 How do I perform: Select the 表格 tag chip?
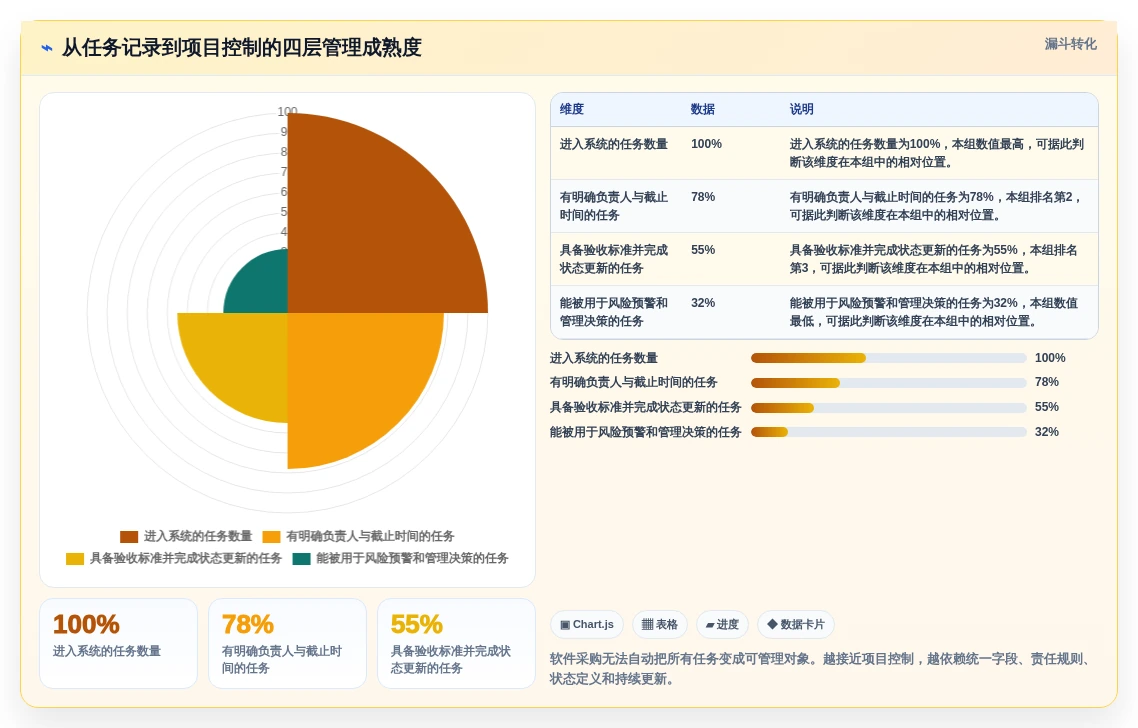click(x=659, y=624)
